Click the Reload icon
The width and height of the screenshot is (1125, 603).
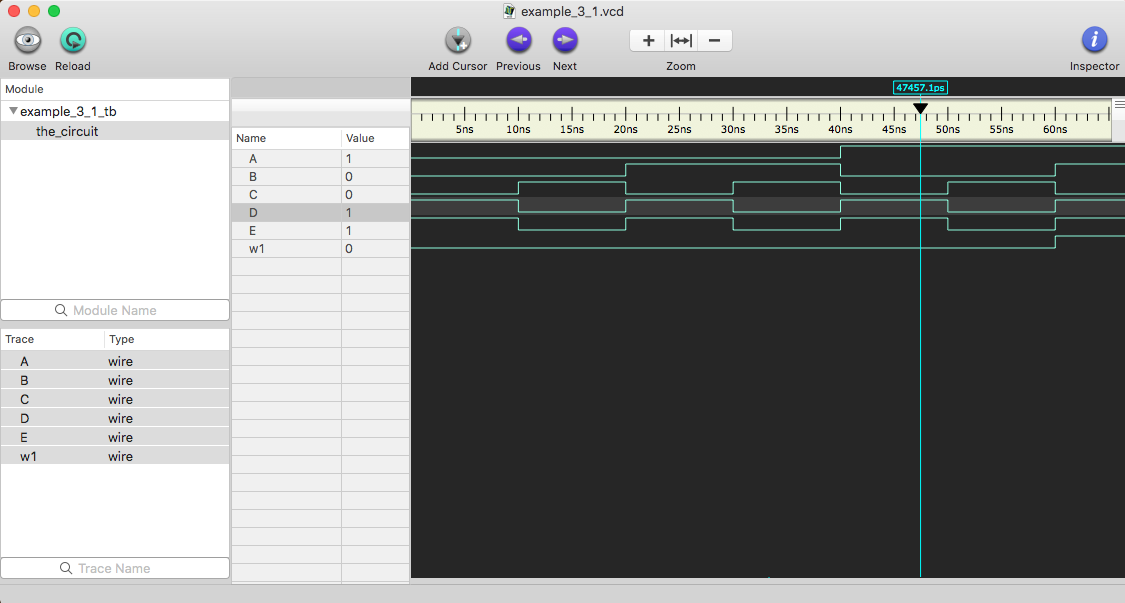72,40
